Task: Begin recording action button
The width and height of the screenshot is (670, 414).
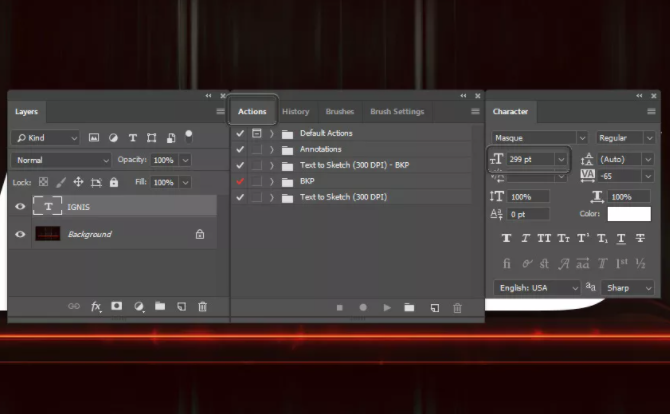Action: click(x=363, y=308)
